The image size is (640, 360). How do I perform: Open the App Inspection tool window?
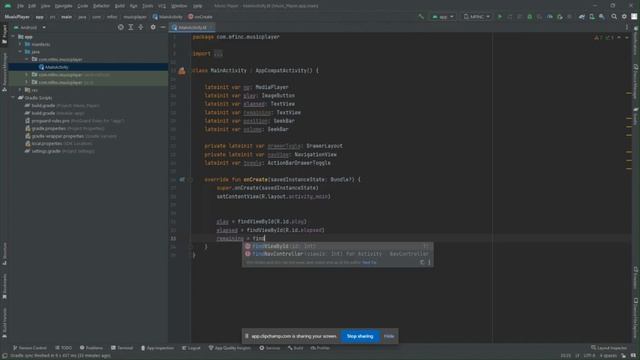157,348
